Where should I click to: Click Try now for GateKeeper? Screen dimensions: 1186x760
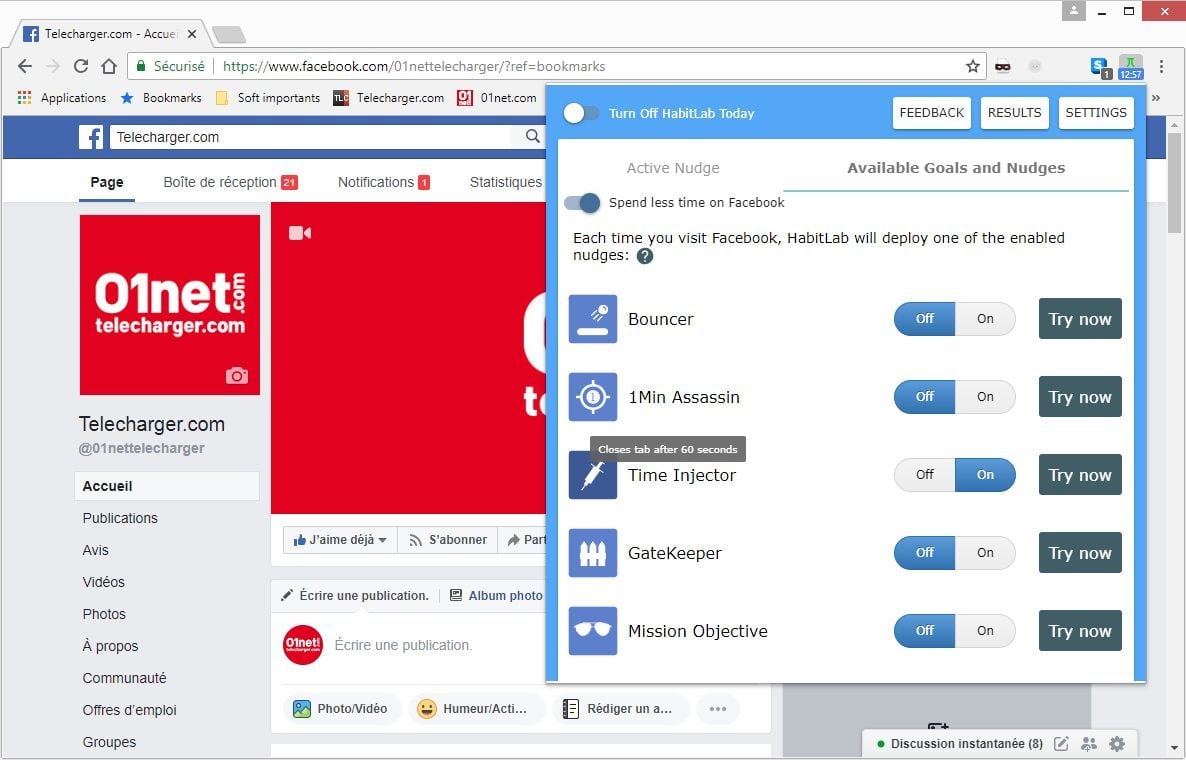coord(1080,553)
